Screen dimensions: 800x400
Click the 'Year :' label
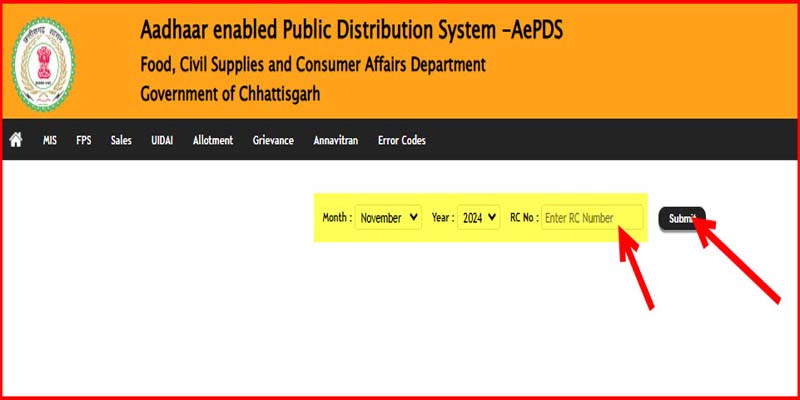[x=443, y=217]
